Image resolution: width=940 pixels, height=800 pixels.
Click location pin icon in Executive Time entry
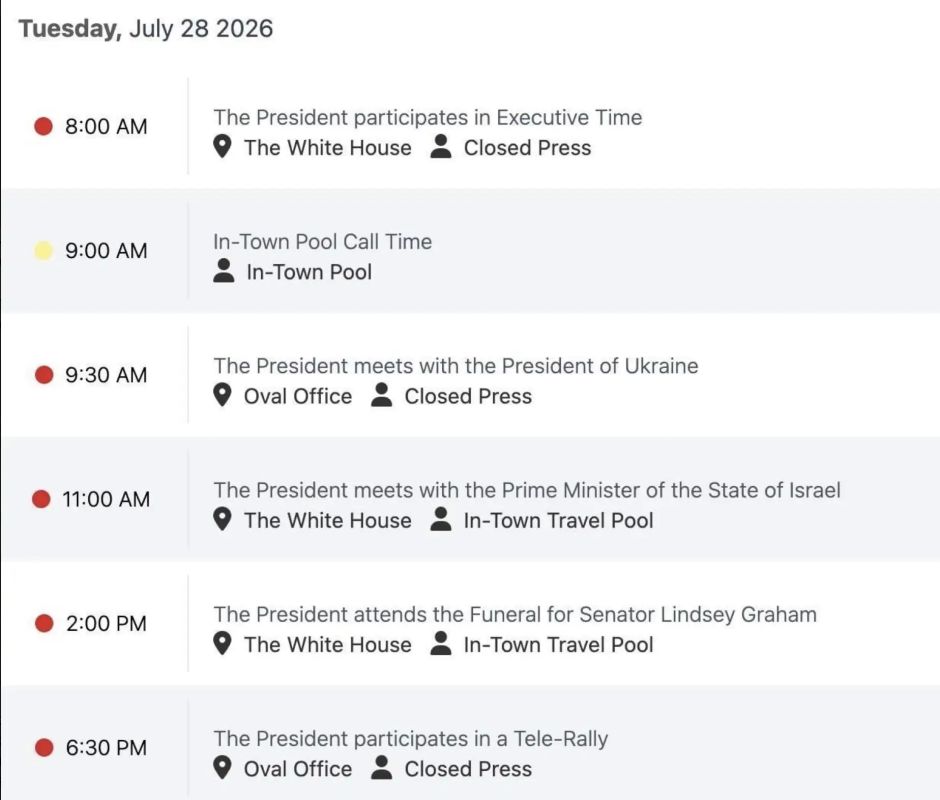(x=222, y=147)
